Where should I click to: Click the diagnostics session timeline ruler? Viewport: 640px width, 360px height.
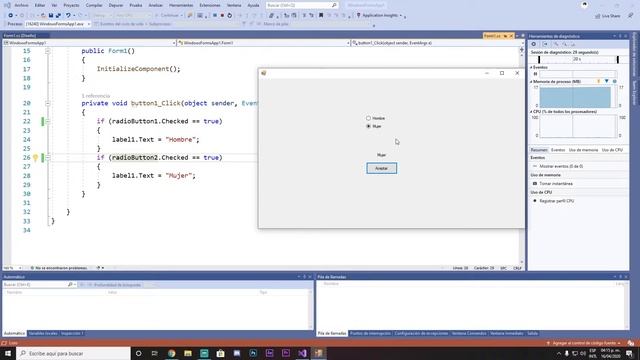coord(578,60)
